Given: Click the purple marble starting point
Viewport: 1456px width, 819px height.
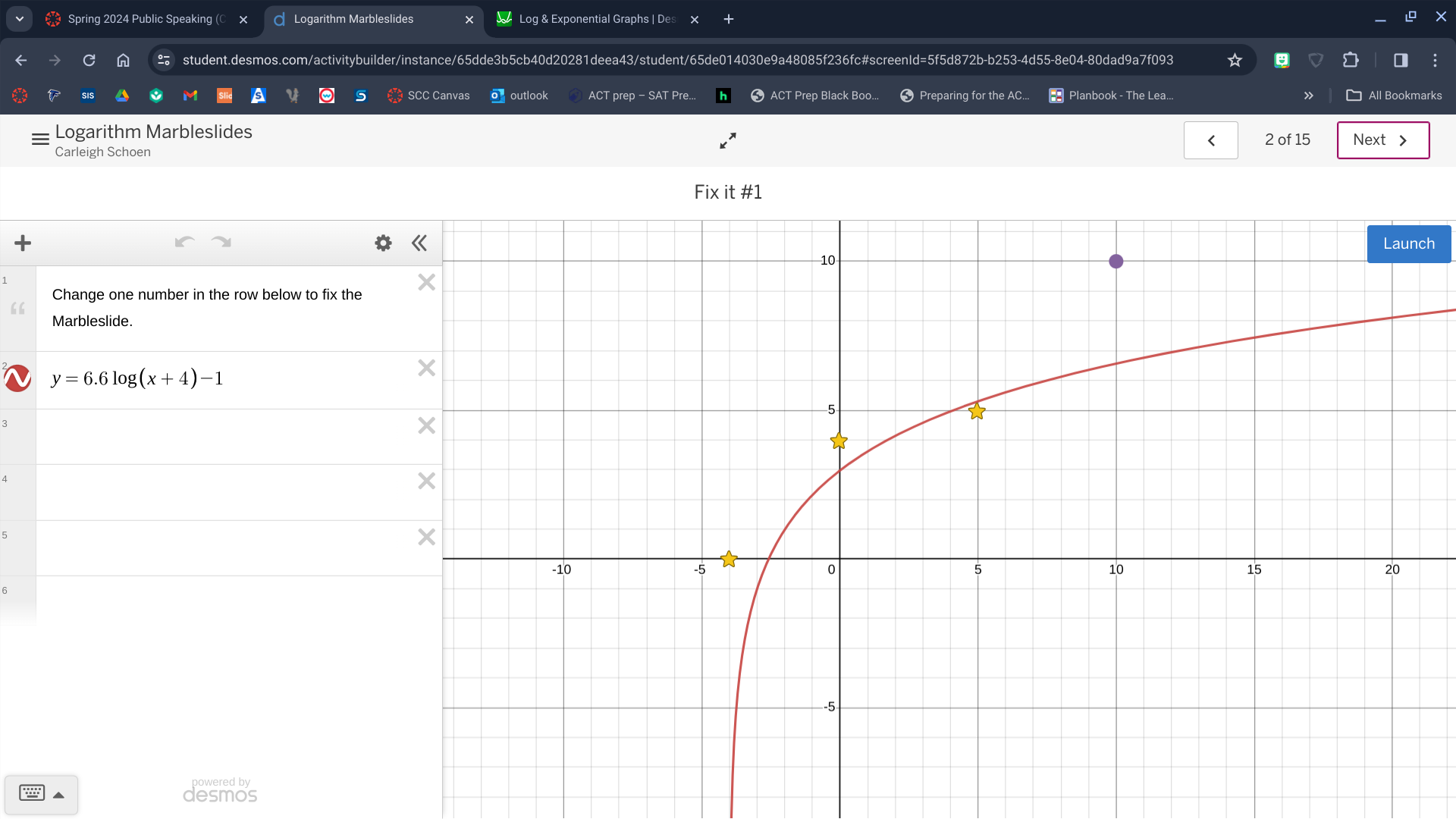Looking at the screenshot, I should click(x=1115, y=261).
